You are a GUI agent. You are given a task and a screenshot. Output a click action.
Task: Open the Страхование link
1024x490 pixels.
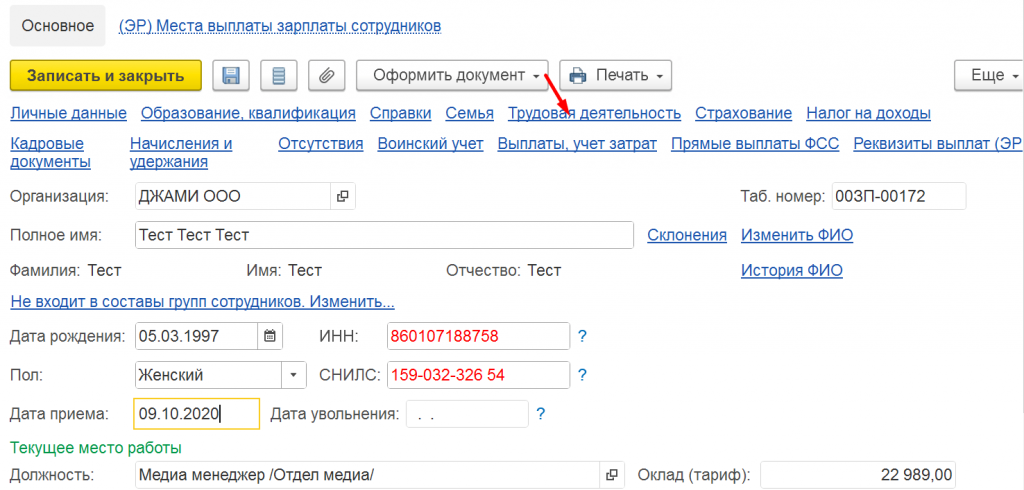tap(744, 114)
